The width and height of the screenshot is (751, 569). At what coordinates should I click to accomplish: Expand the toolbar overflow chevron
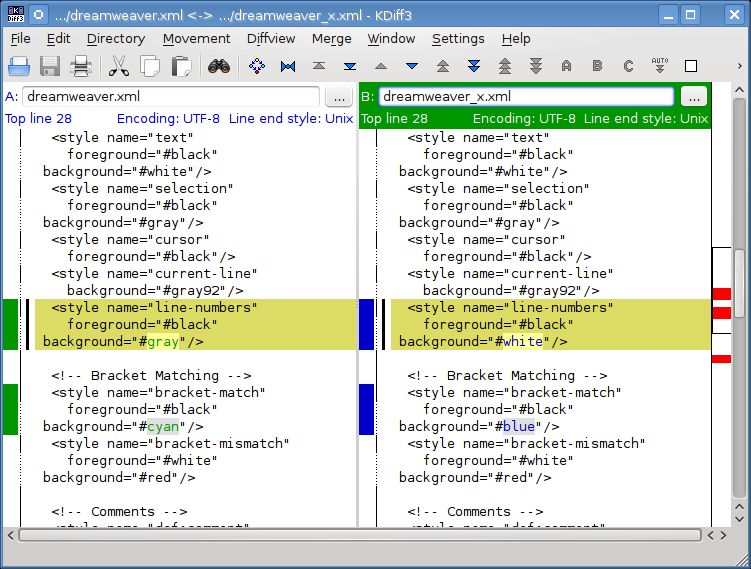[x=740, y=66]
